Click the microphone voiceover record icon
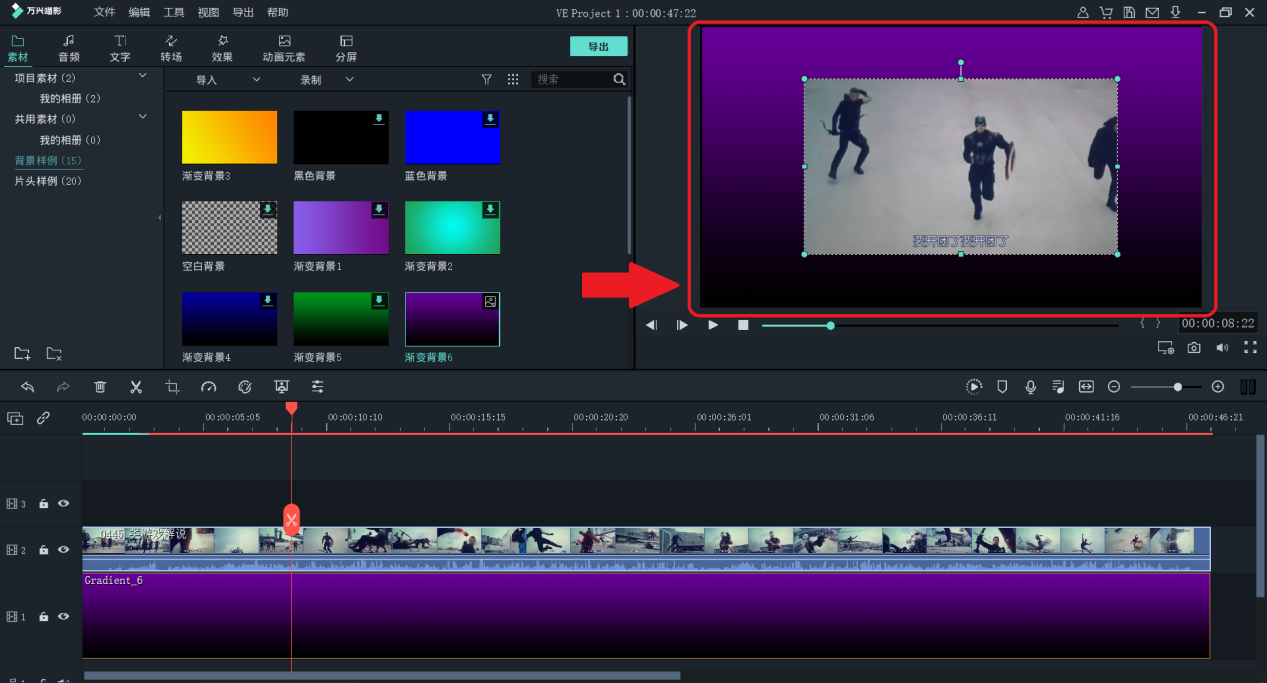Screen dimensions: 1267x683 coord(1030,387)
